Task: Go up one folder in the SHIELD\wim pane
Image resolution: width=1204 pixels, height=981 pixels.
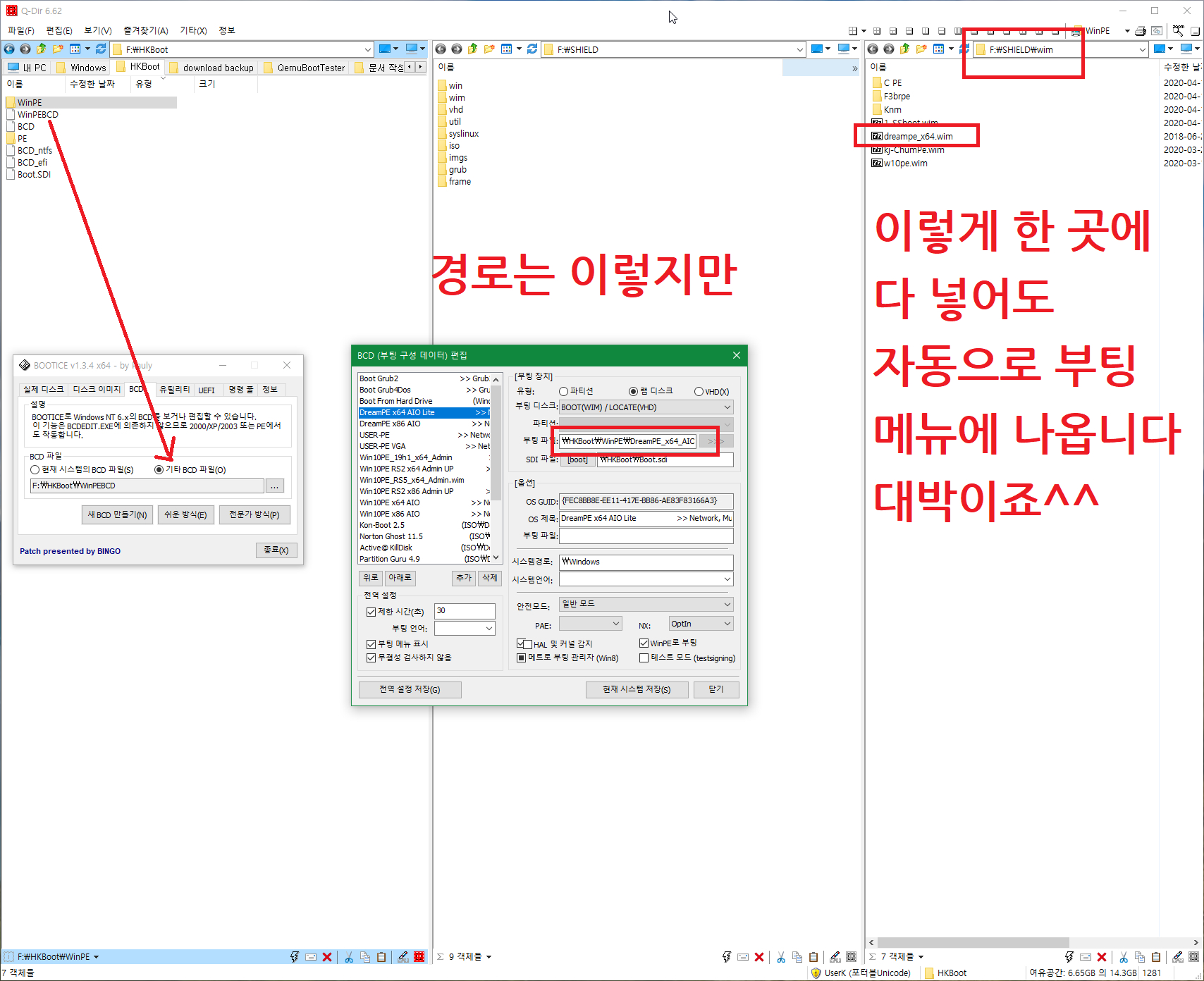Action: coord(904,49)
